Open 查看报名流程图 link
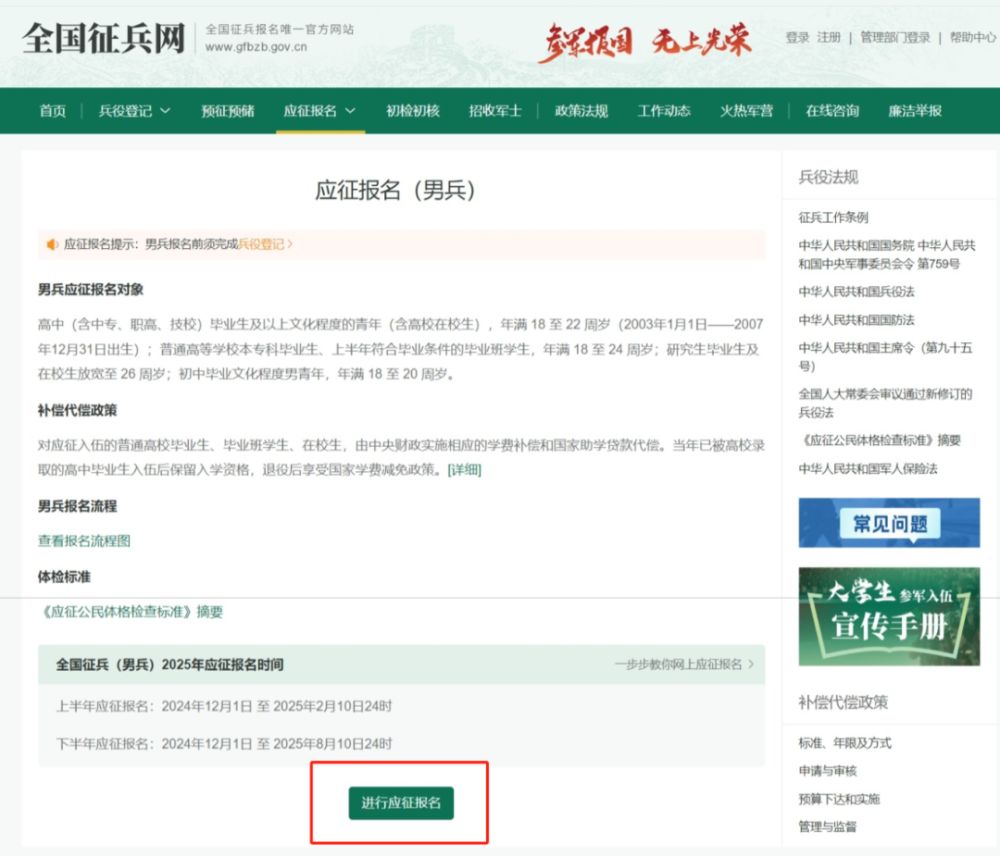This screenshot has width=1000, height=856. pos(84,541)
